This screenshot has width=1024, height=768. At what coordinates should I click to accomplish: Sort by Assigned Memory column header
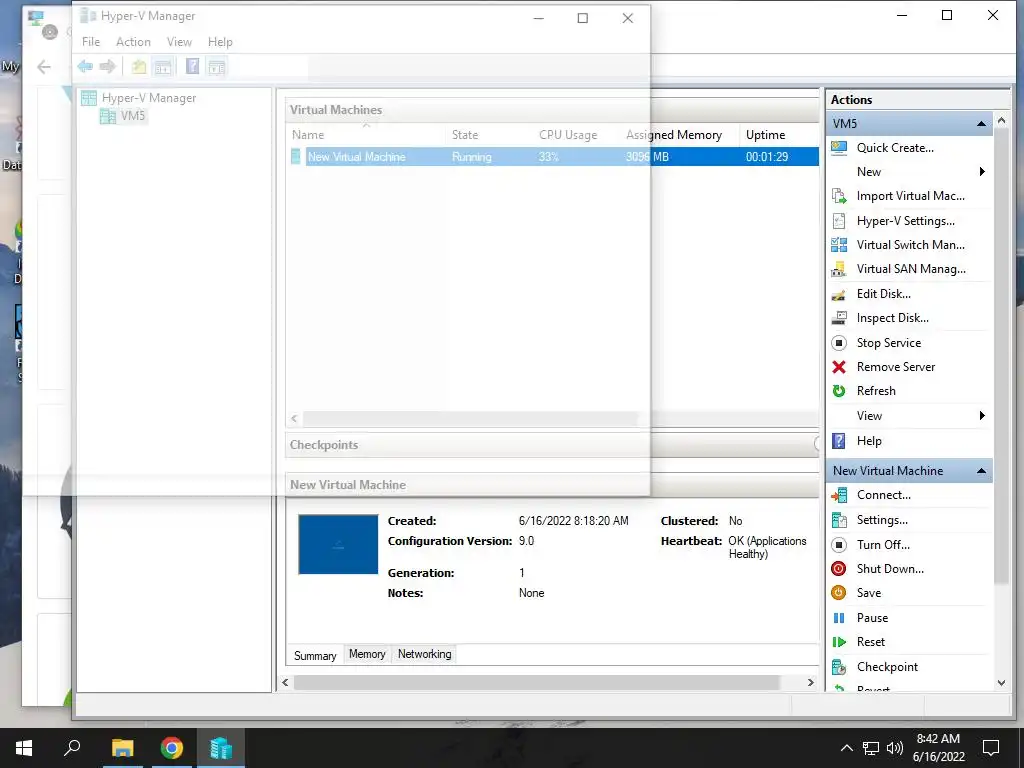coord(674,135)
